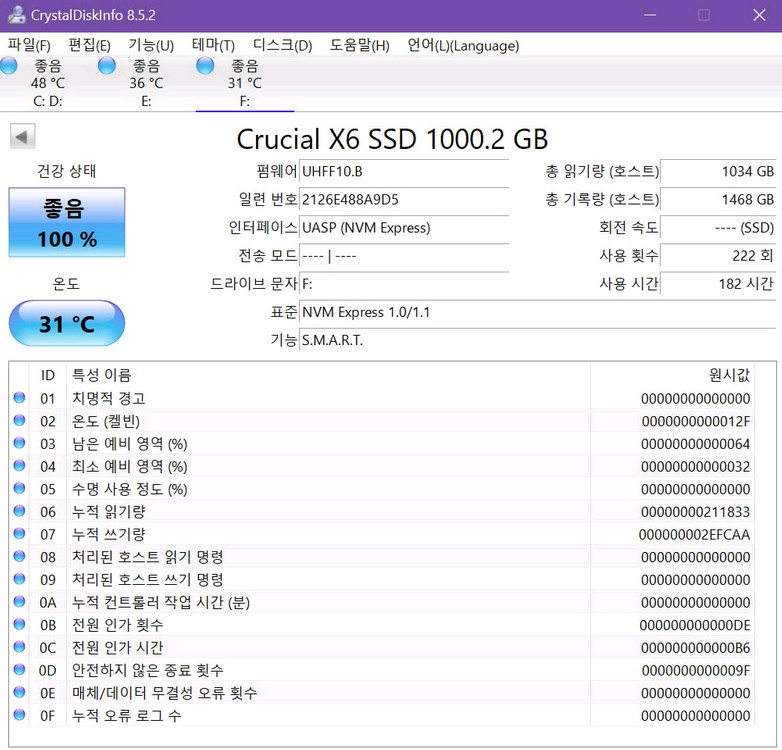Open the 도움말(H) menu
Viewport: 782px width, 750px height.
360,45
